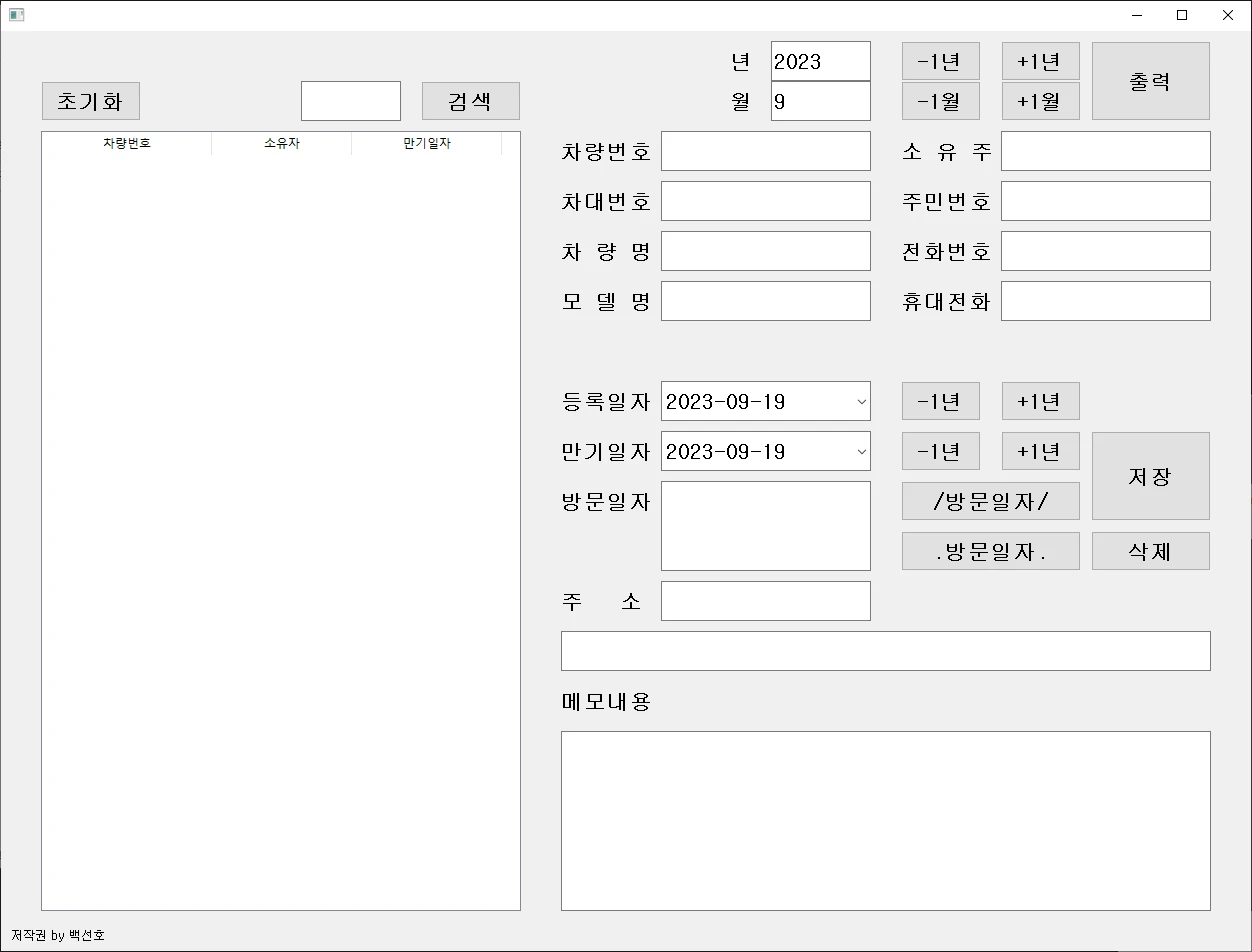Click the 소유주 input field
The width and height of the screenshot is (1252, 952).
pos(1105,151)
